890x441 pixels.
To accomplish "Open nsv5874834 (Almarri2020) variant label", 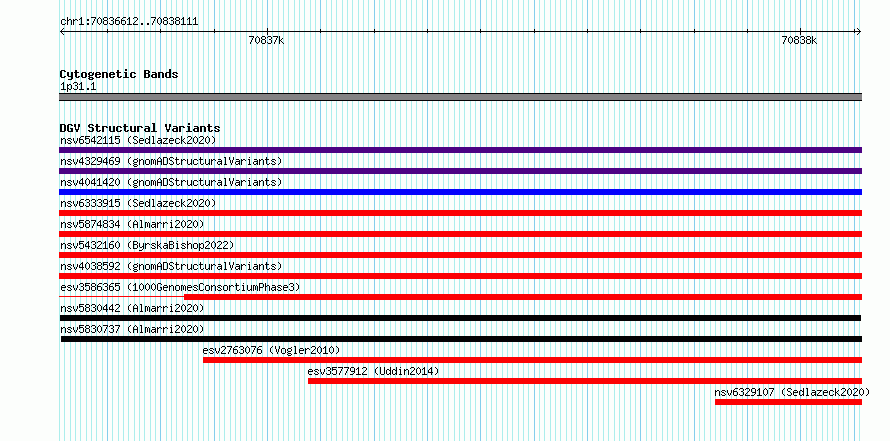I will (132, 224).
